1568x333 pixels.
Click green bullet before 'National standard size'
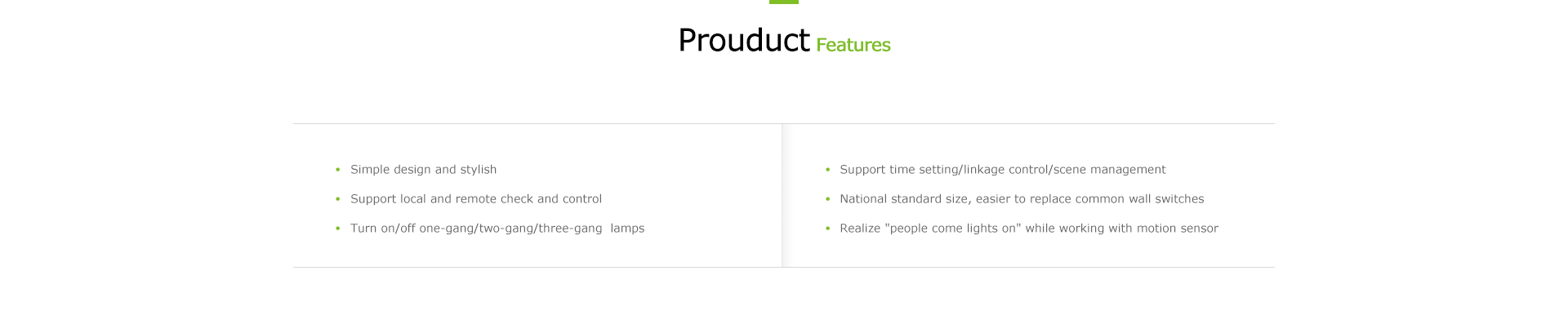click(827, 199)
